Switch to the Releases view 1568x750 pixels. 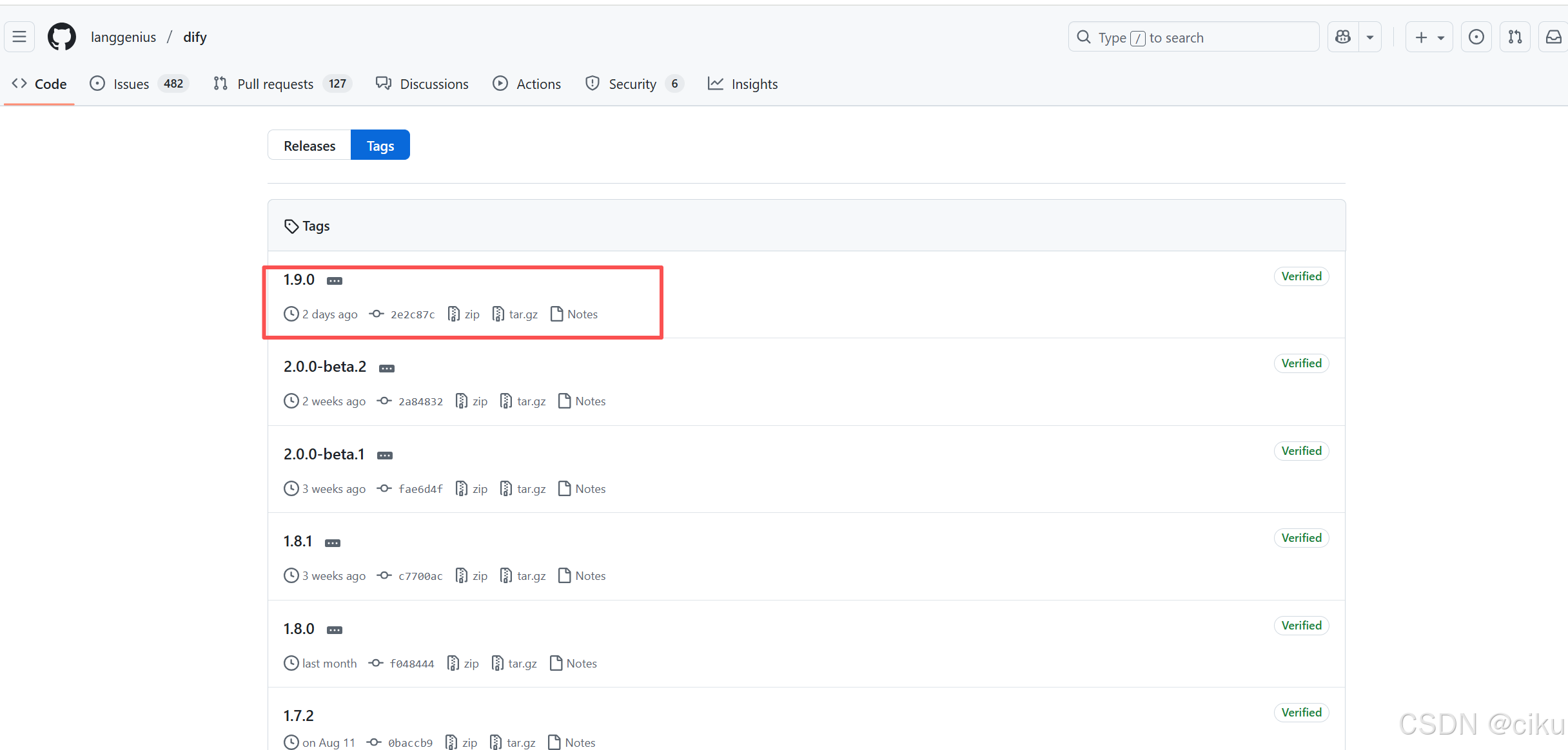(309, 146)
